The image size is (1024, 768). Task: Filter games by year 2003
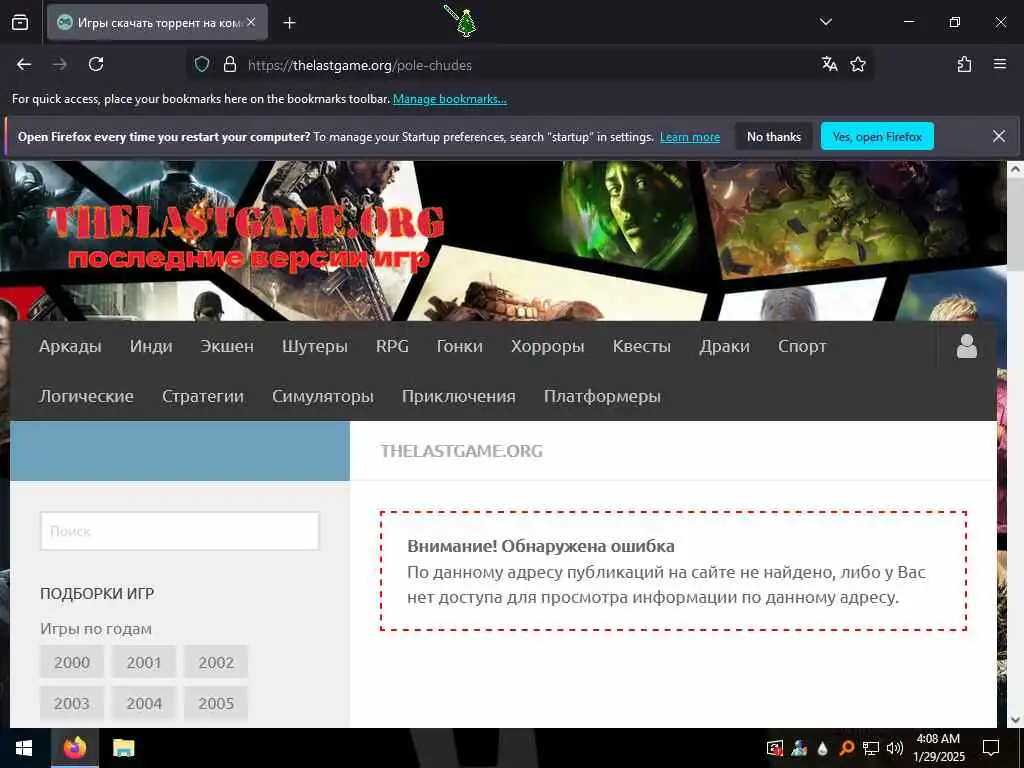72,703
